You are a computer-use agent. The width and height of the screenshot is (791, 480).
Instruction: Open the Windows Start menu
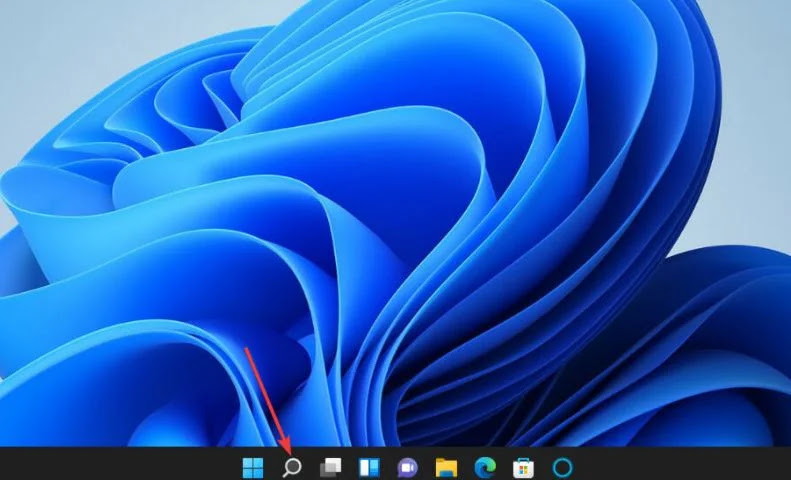pos(252,467)
